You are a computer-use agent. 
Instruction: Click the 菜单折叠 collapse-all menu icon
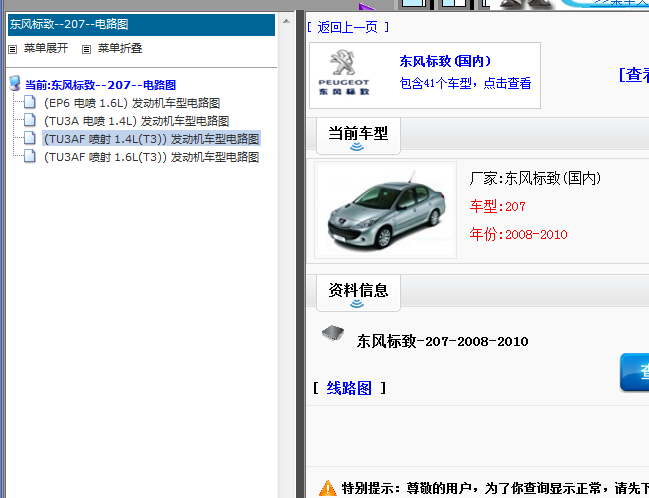(86, 49)
